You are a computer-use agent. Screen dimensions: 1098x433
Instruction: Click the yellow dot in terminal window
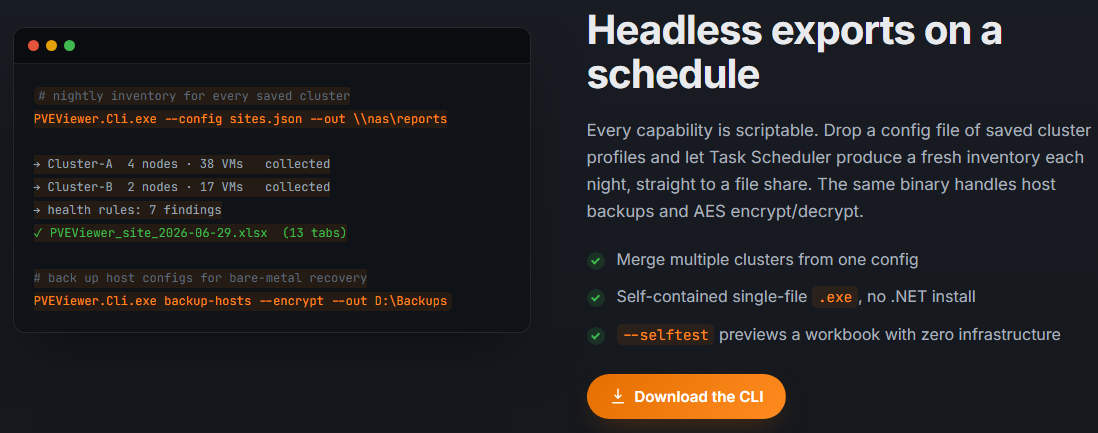(51, 46)
